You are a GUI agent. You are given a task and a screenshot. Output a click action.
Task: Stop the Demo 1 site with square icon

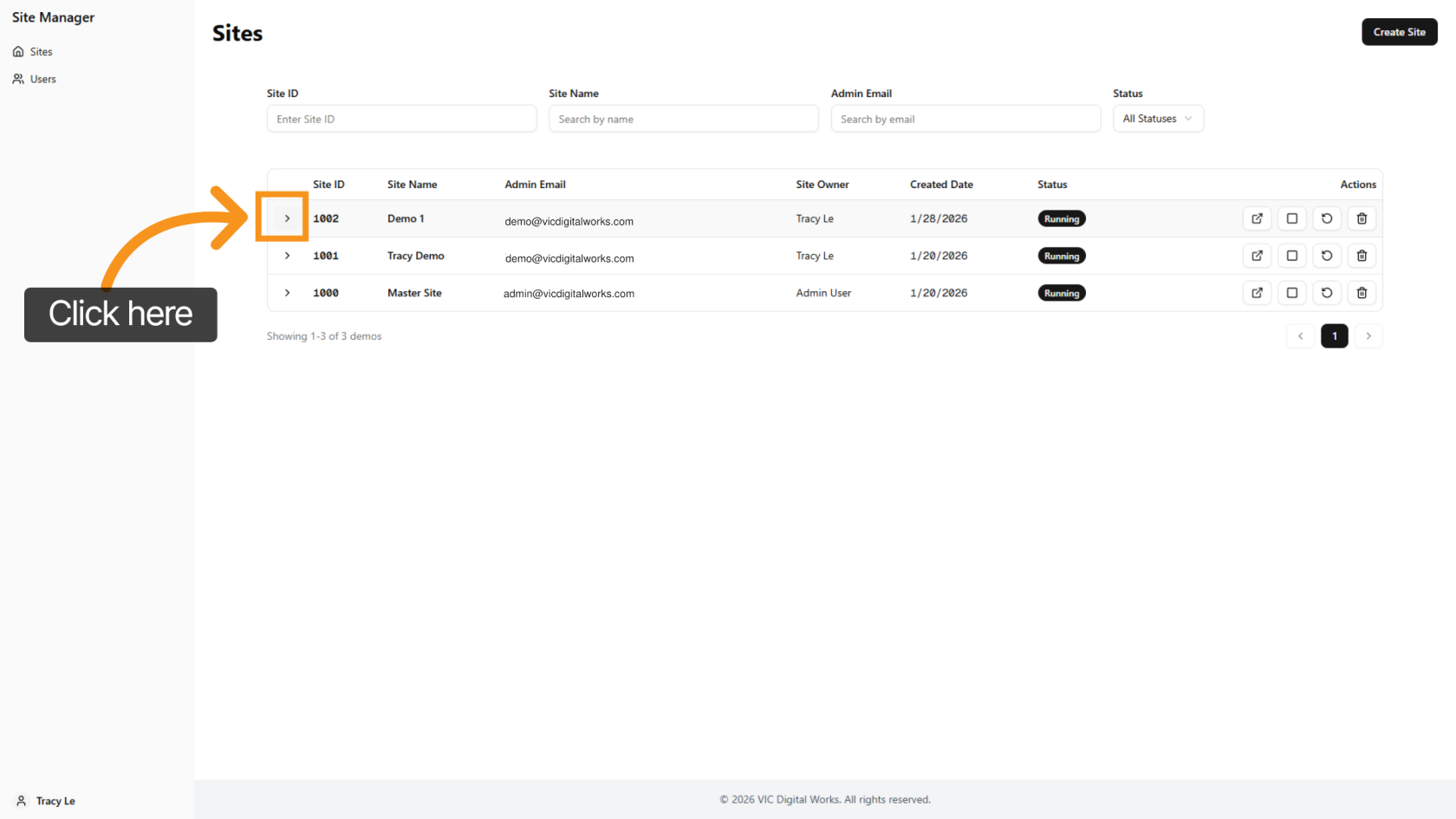[x=1291, y=218]
